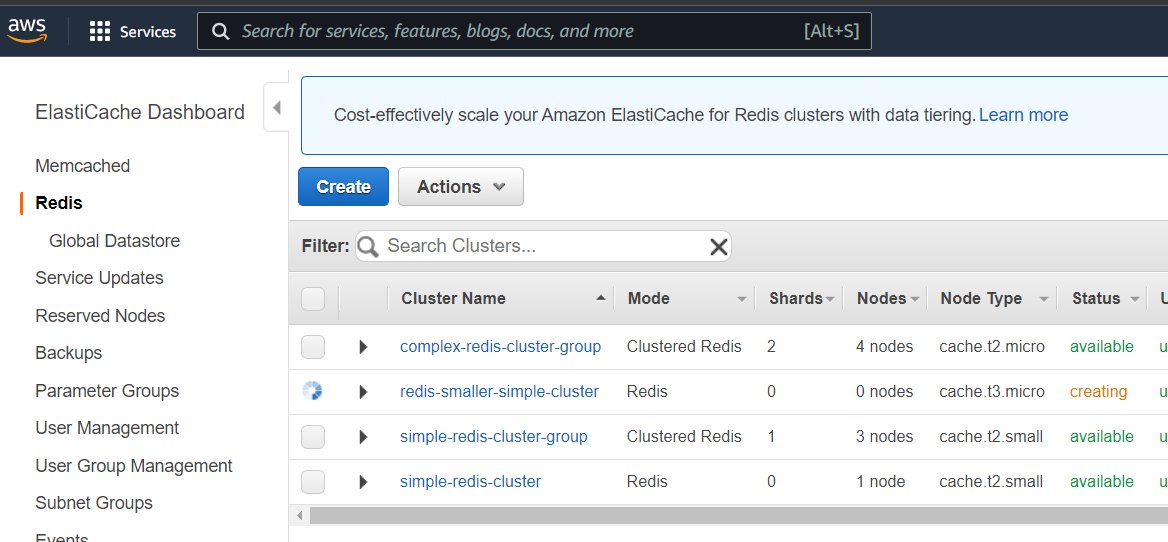Click the search magnifier in the top bar
The image size is (1168, 542).
coord(220,31)
